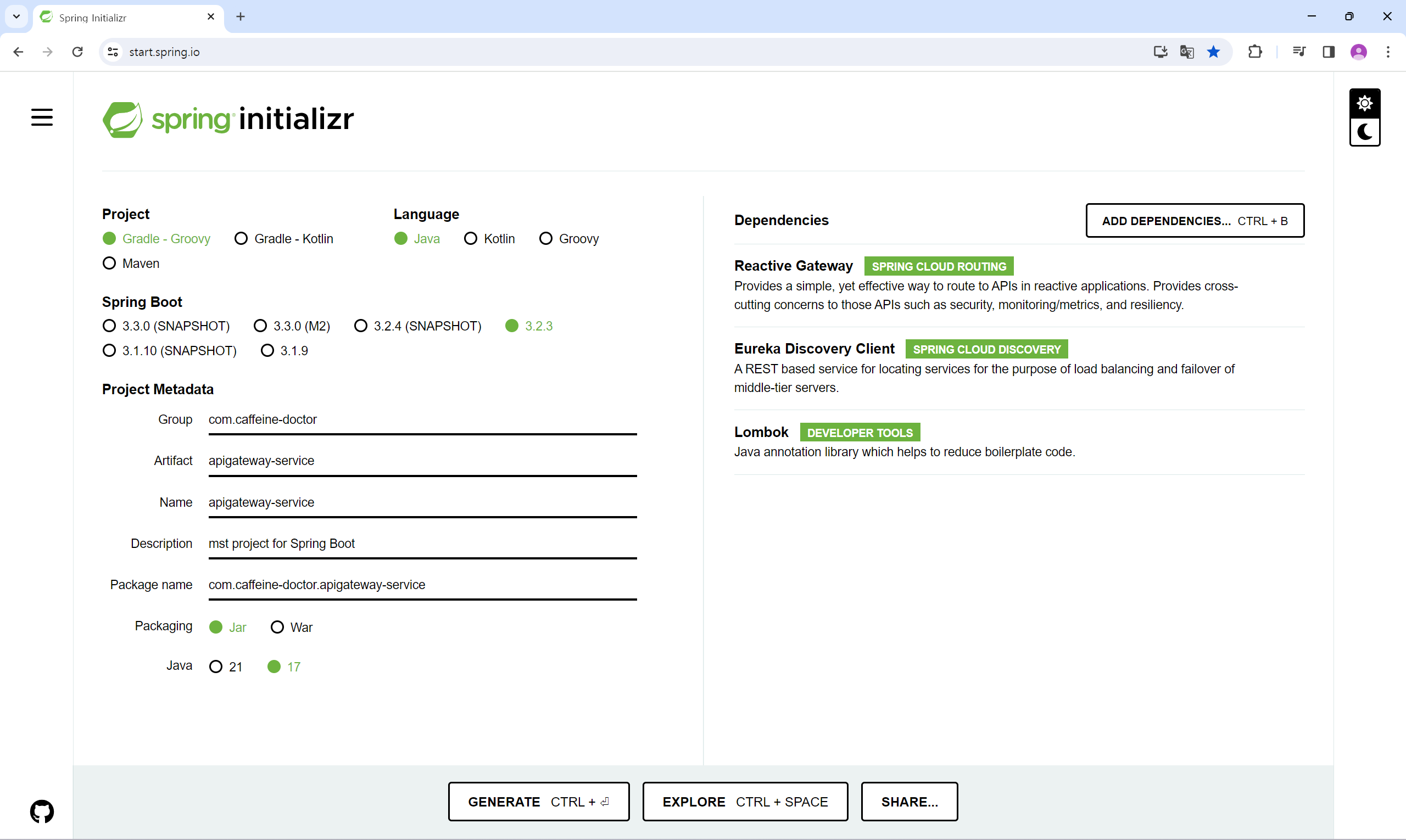Open the media control icon

coord(1299,52)
